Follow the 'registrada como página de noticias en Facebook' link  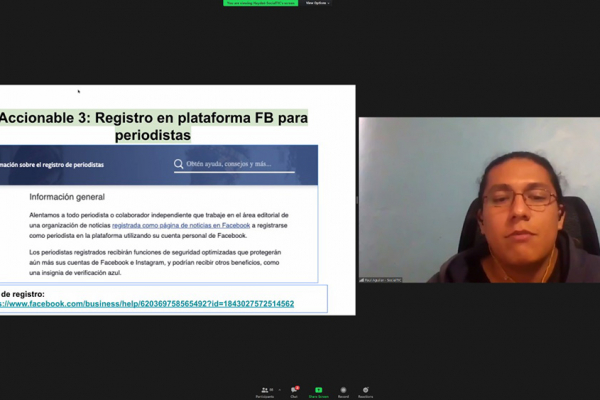coord(181,225)
